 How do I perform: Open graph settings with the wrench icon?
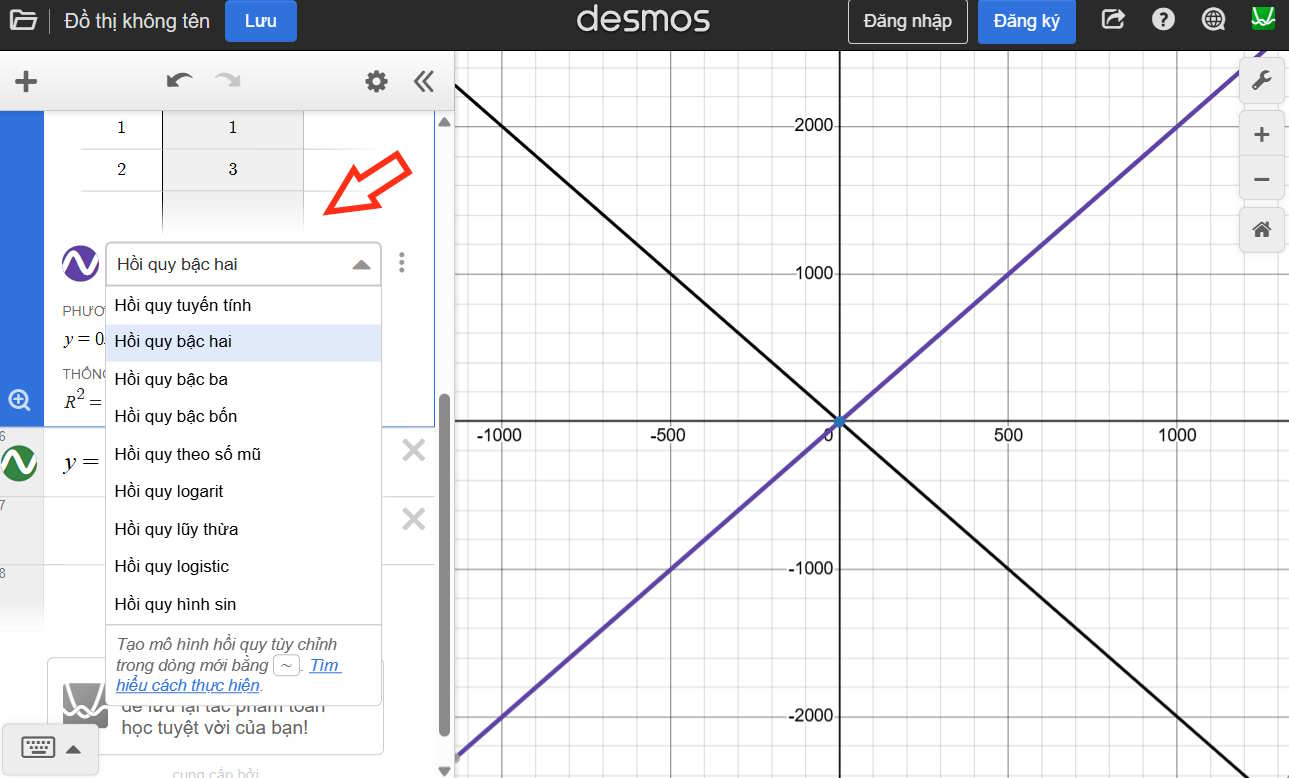1261,80
